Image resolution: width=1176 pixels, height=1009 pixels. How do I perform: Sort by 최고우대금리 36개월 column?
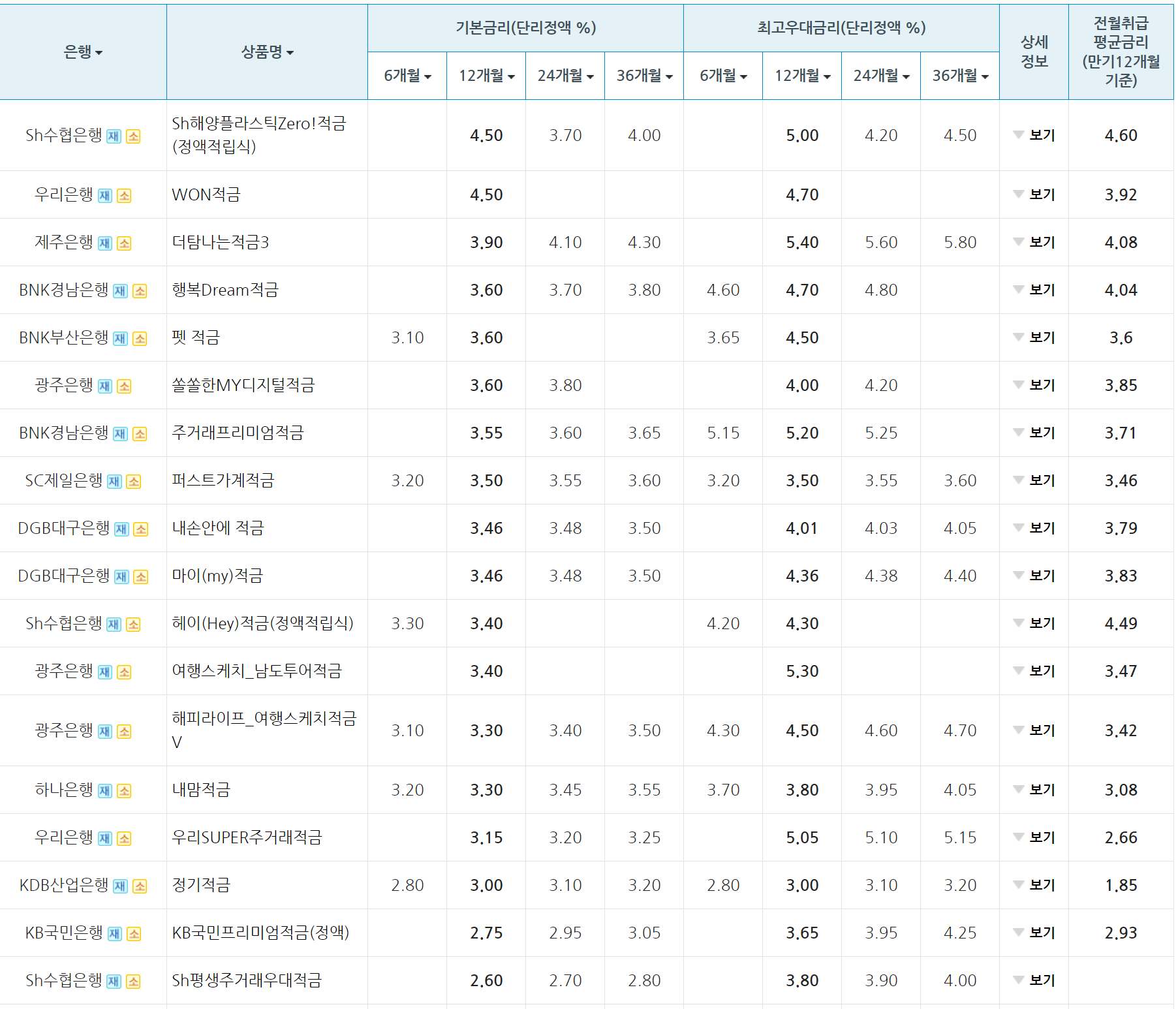coord(960,76)
